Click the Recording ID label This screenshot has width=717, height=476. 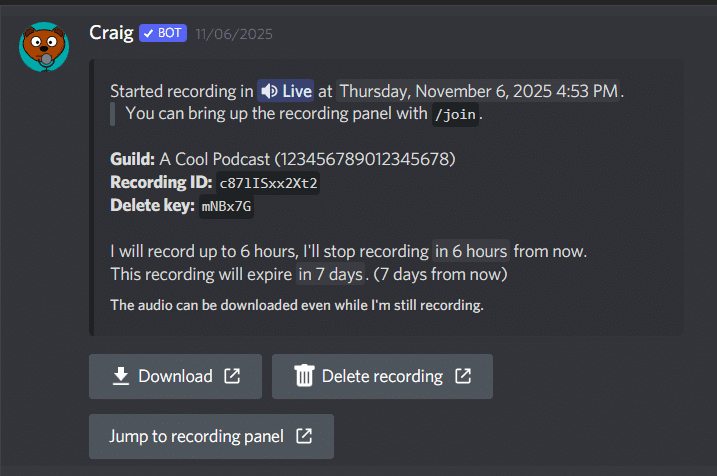click(x=161, y=182)
